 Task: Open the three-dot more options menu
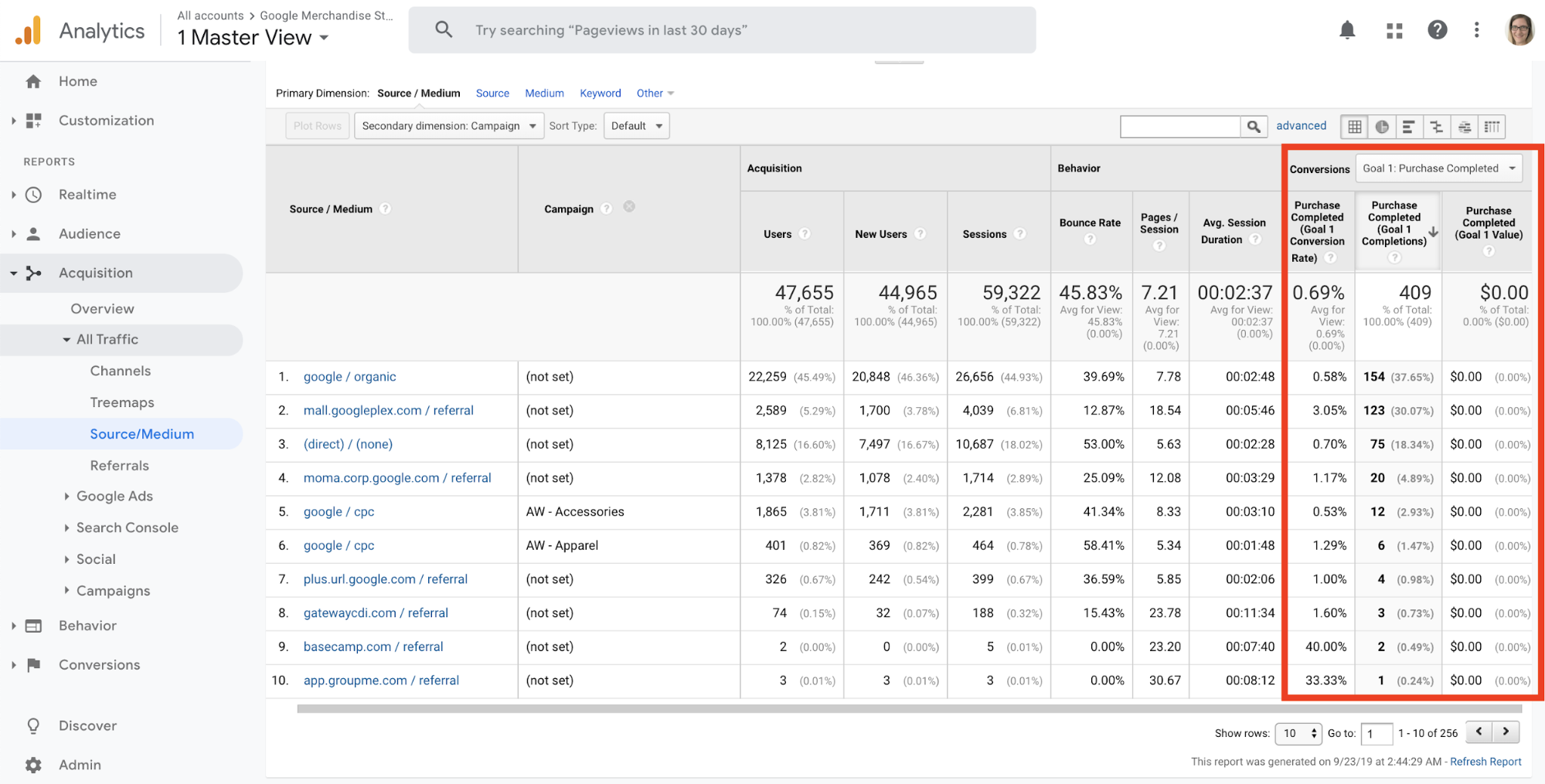pos(1477,30)
